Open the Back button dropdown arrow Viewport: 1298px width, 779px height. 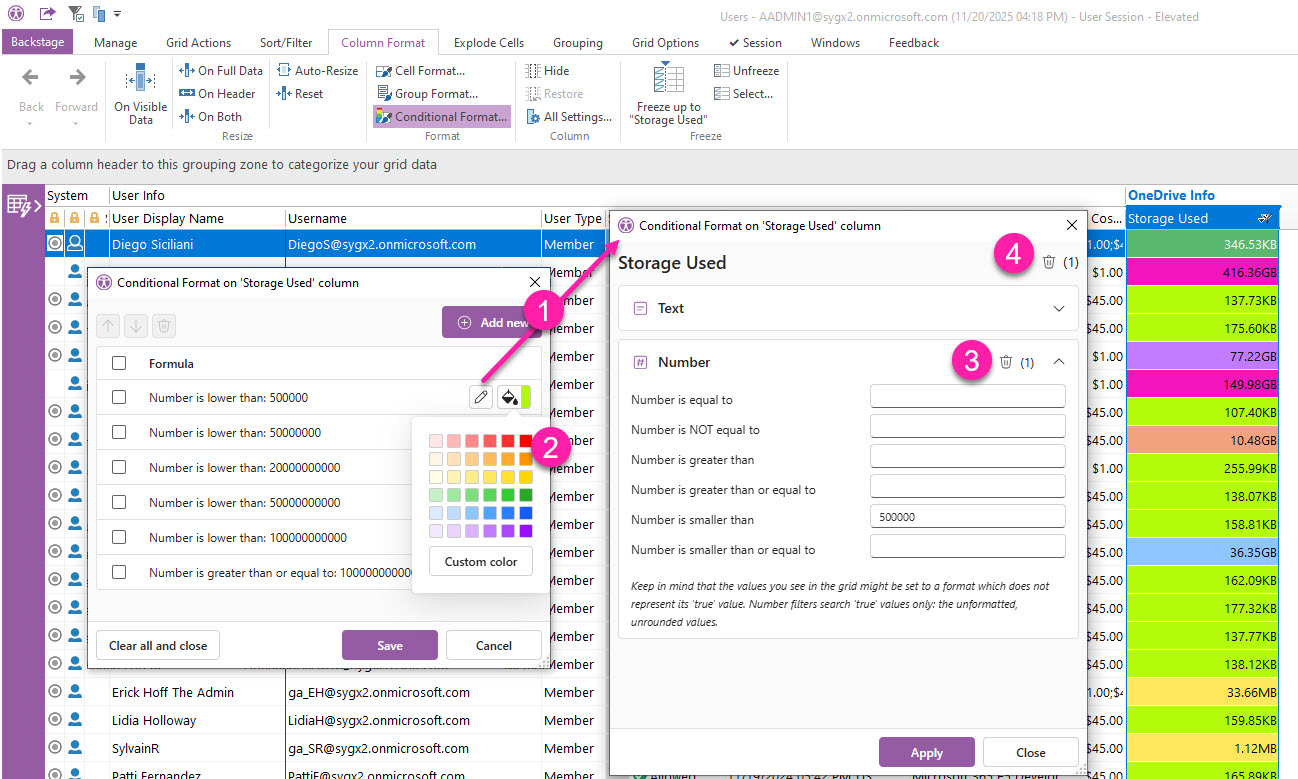point(31,124)
